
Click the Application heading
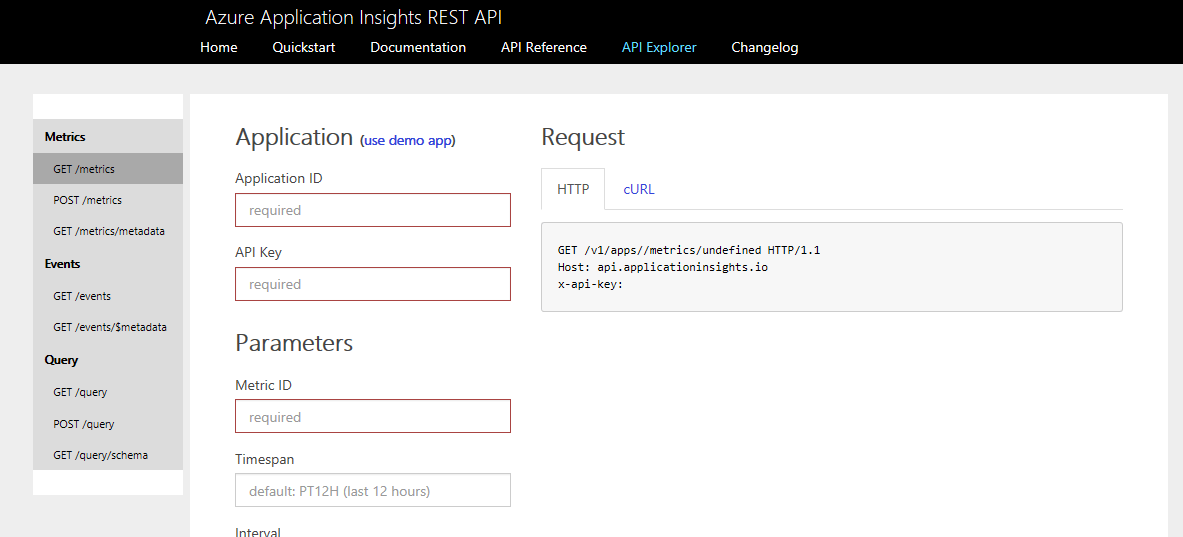pos(294,137)
